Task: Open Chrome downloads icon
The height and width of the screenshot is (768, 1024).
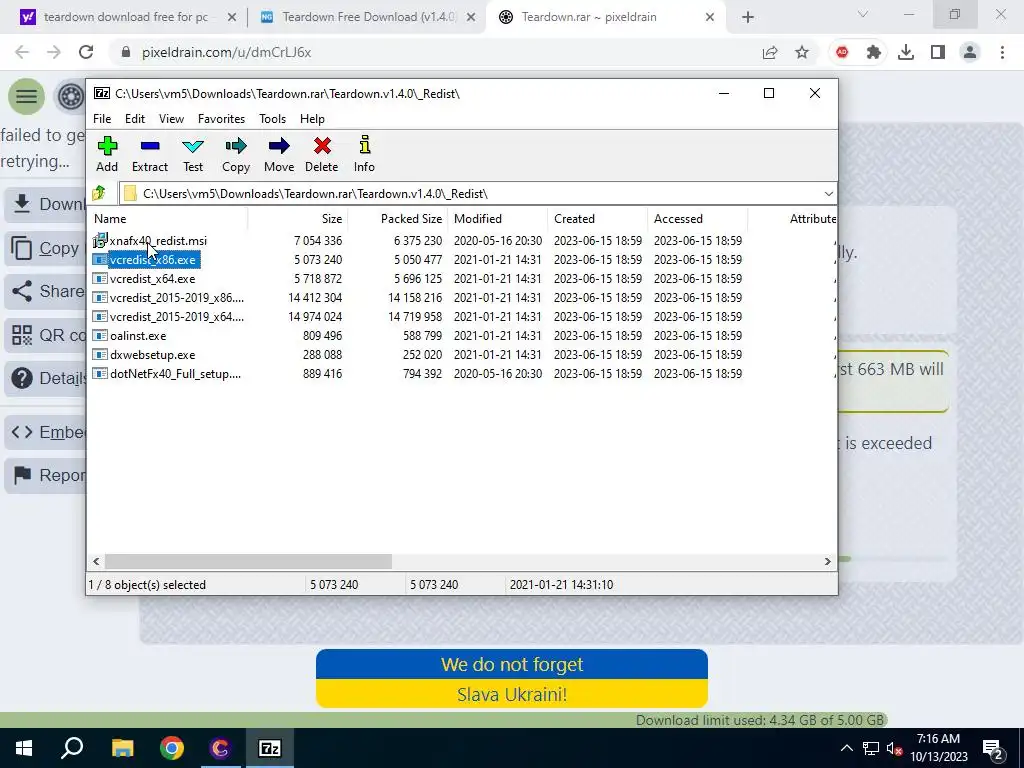Action: pyautogui.click(x=906, y=52)
